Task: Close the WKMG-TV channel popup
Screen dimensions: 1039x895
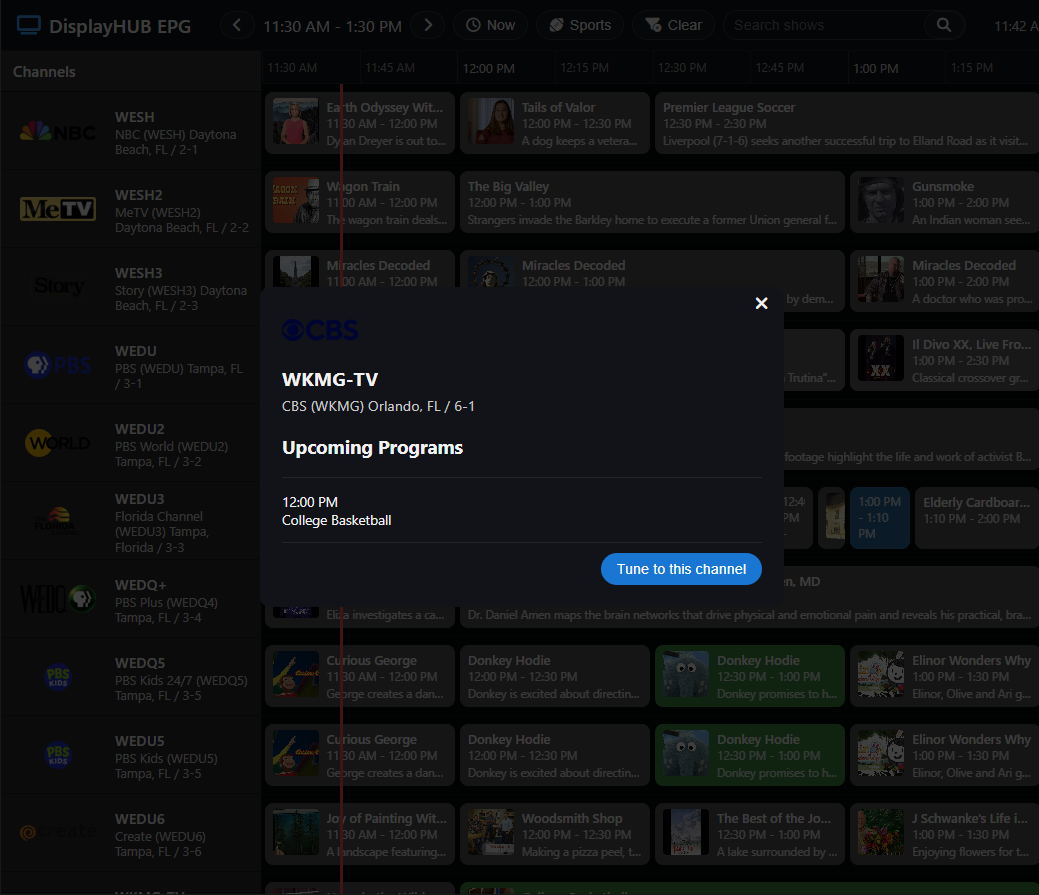Action: (761, 303)
